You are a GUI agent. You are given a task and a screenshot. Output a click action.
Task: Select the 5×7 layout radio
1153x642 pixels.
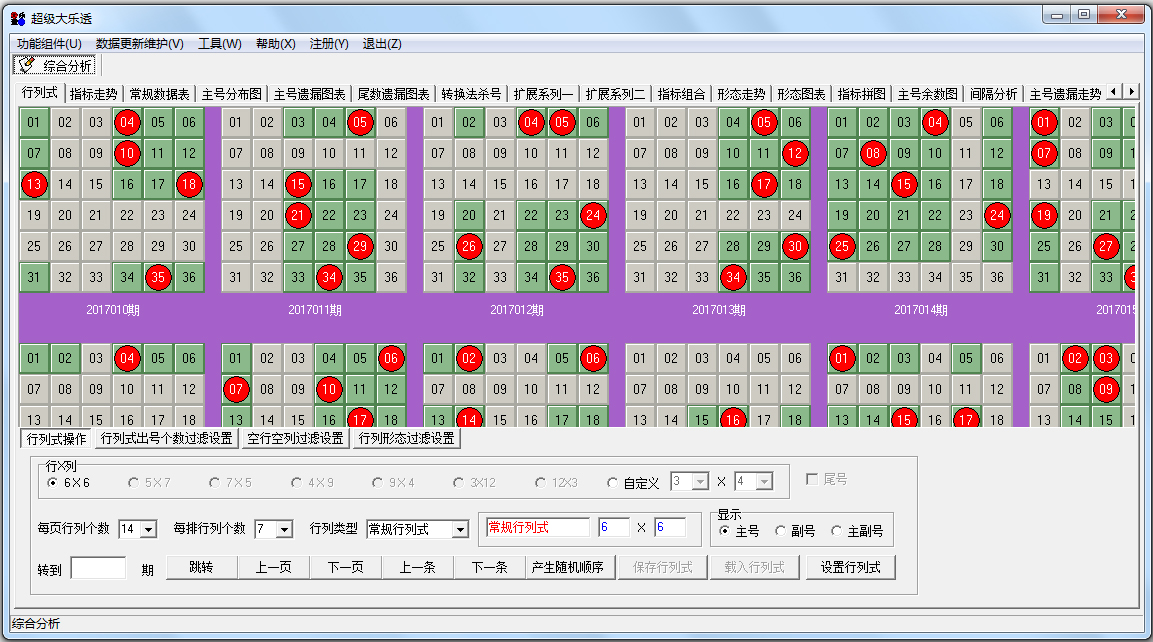pos(133,482)
